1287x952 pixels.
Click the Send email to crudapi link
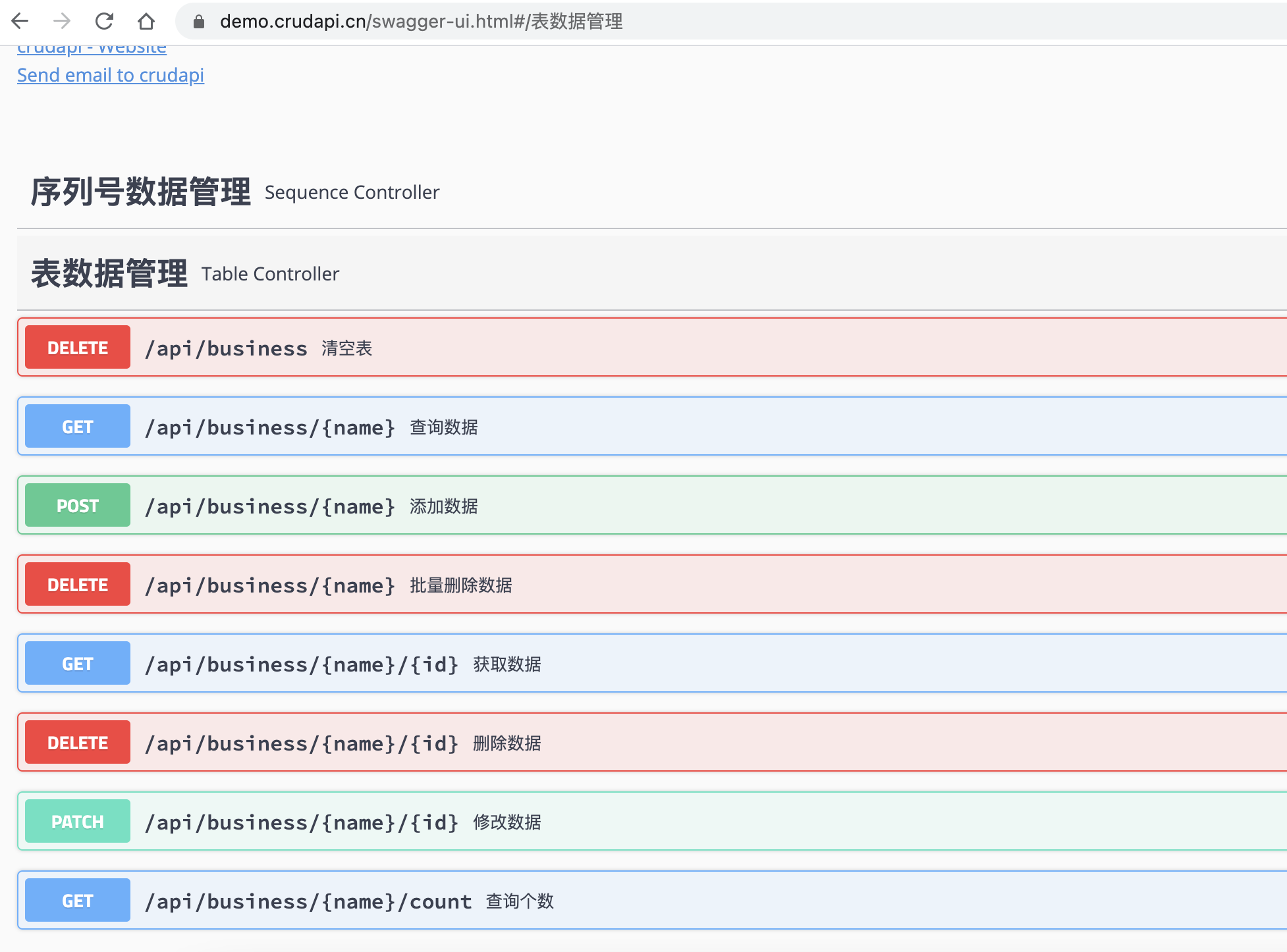pos(111,75)
